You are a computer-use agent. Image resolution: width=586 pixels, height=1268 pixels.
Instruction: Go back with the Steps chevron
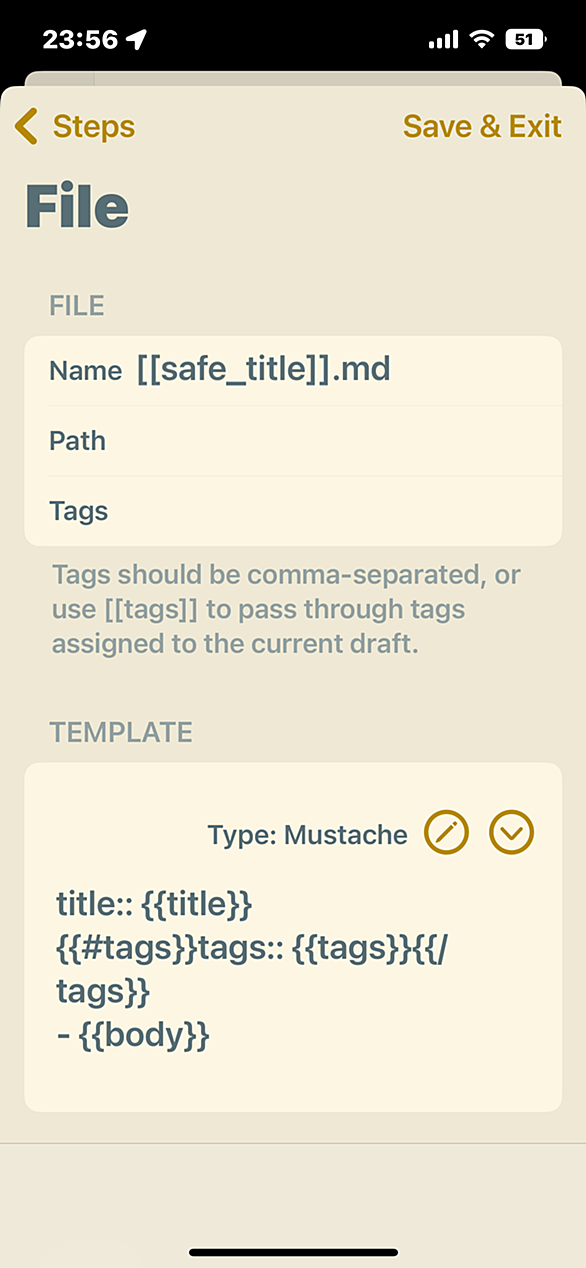click(26, 127)
